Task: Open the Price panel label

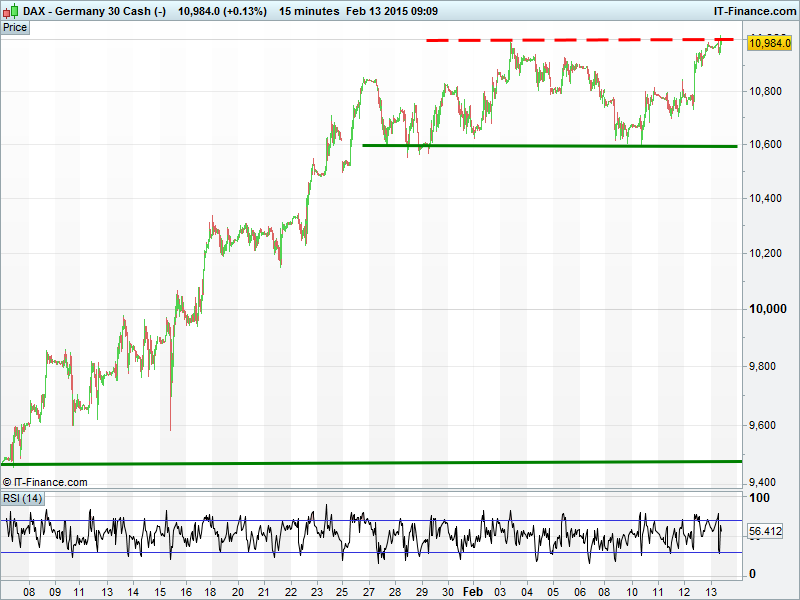Action: pos(15,28)
